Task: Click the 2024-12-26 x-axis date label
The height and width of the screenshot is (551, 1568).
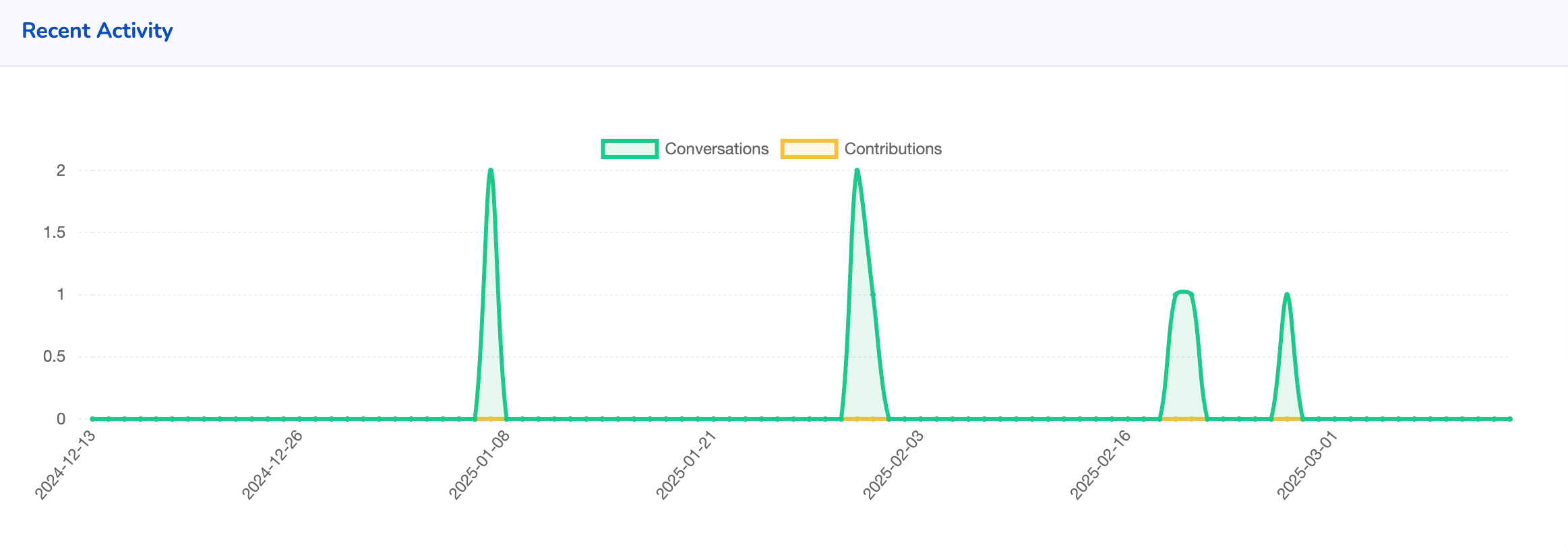Action: 273,465
